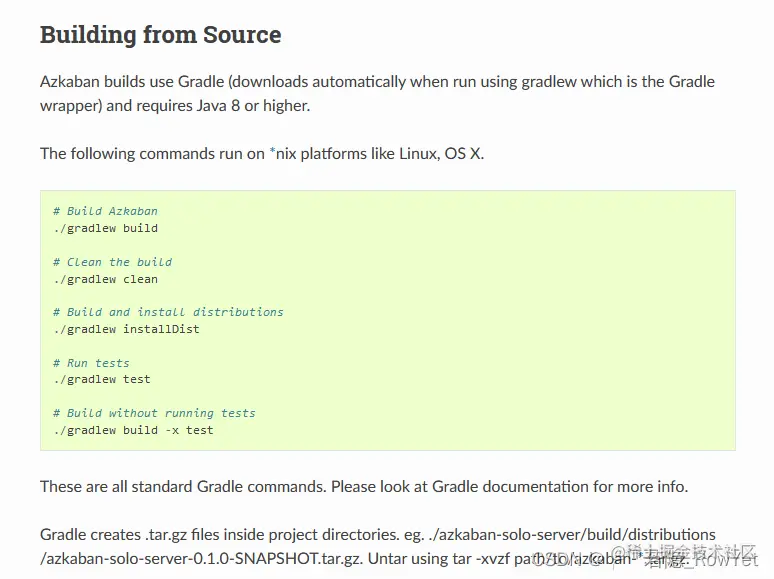Click the ./gradlew installDist command
774x579 pixels.
(127, 329)
